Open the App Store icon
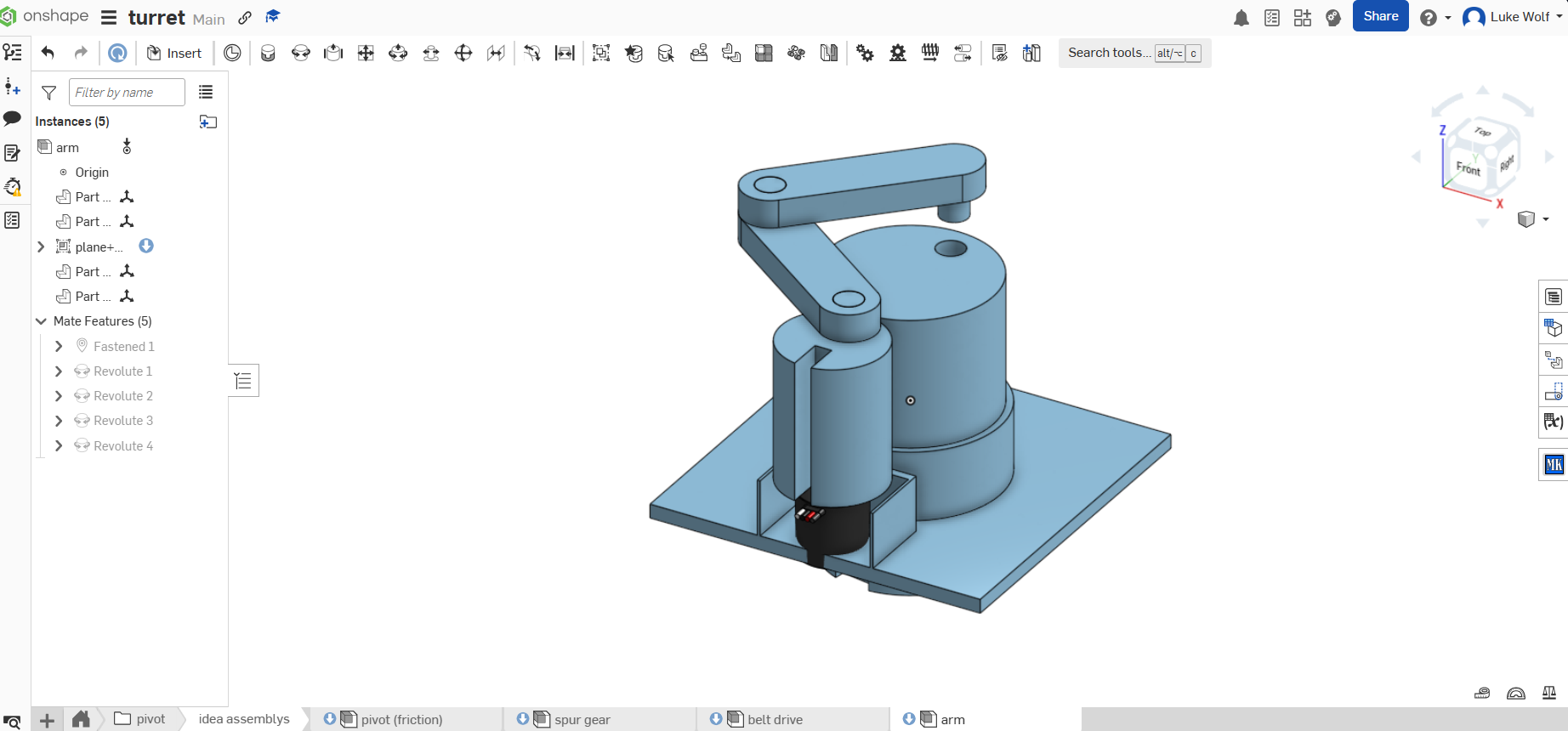The height and width of the screenshot is (731, 1568). 1302,18
